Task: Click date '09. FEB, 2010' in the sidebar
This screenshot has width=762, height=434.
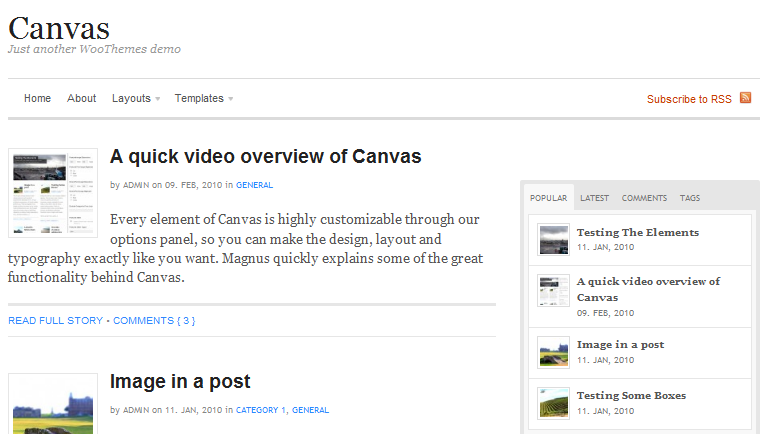Action: coord(606,313)
